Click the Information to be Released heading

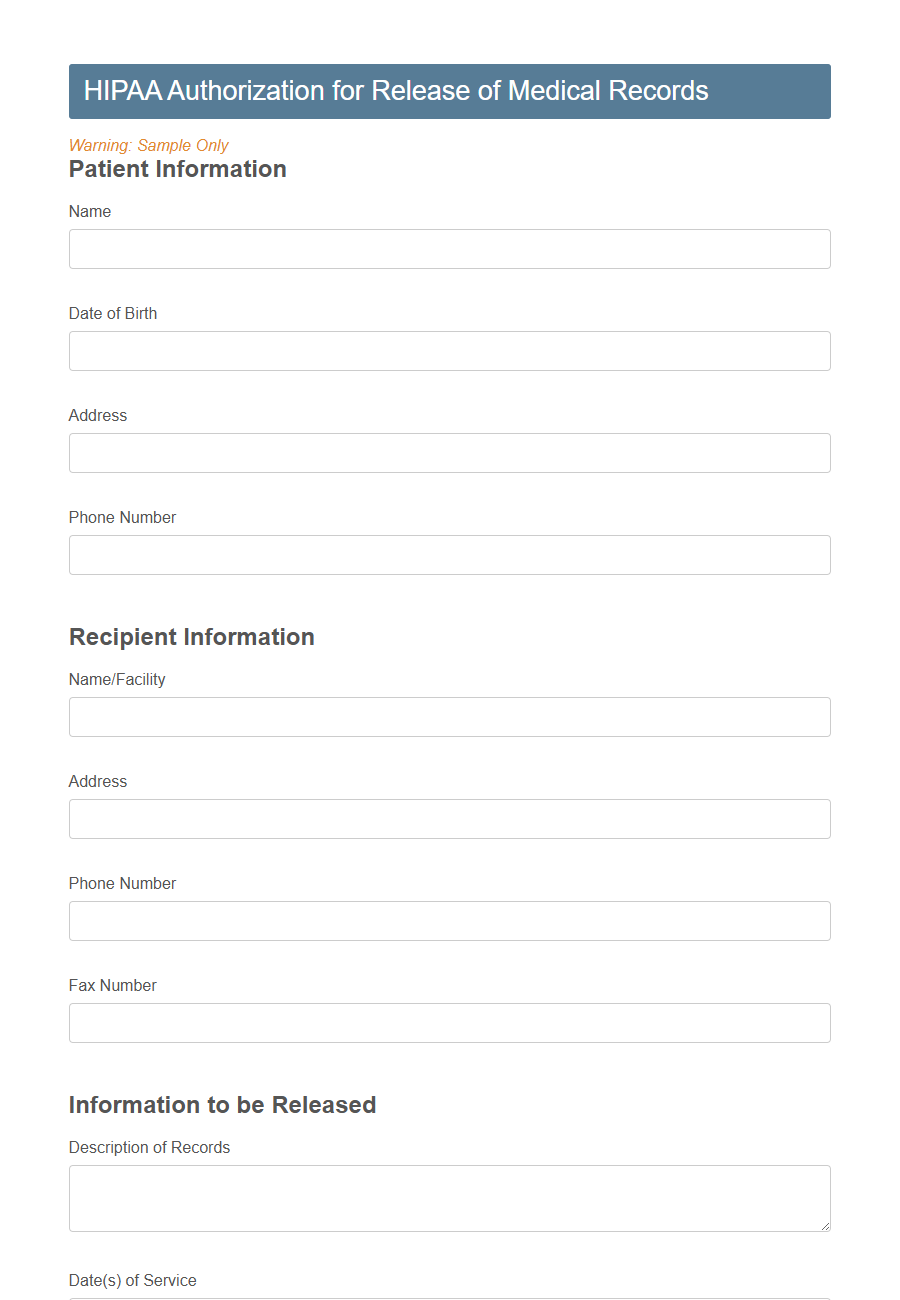point(222,1104)
